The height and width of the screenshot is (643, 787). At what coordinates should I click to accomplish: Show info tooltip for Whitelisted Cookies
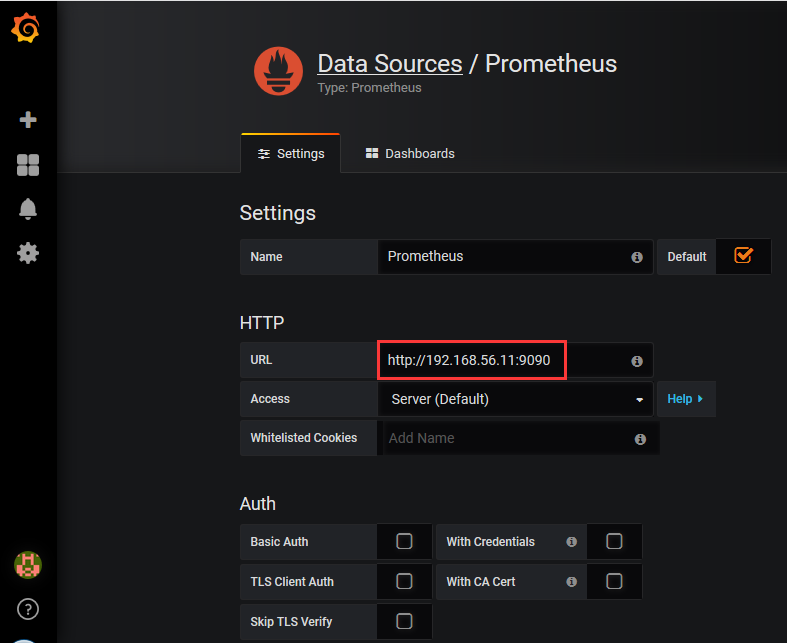pos(640,439)
